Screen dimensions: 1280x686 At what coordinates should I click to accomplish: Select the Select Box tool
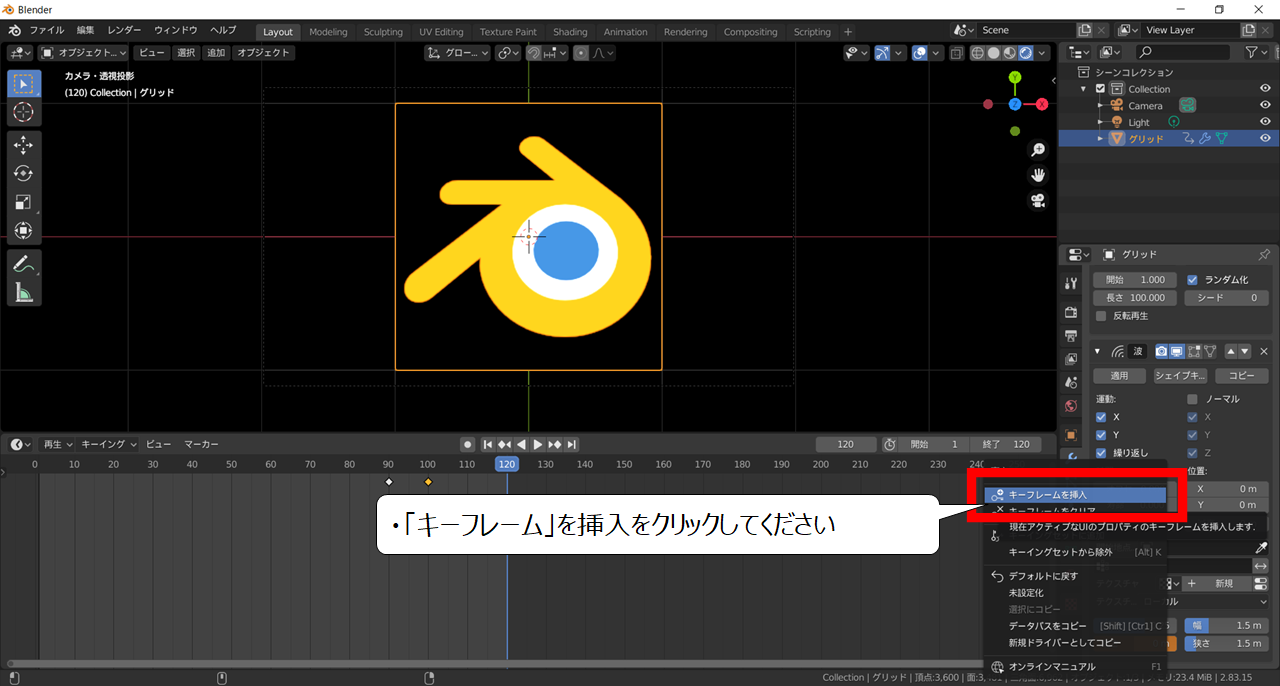point(24,84)
